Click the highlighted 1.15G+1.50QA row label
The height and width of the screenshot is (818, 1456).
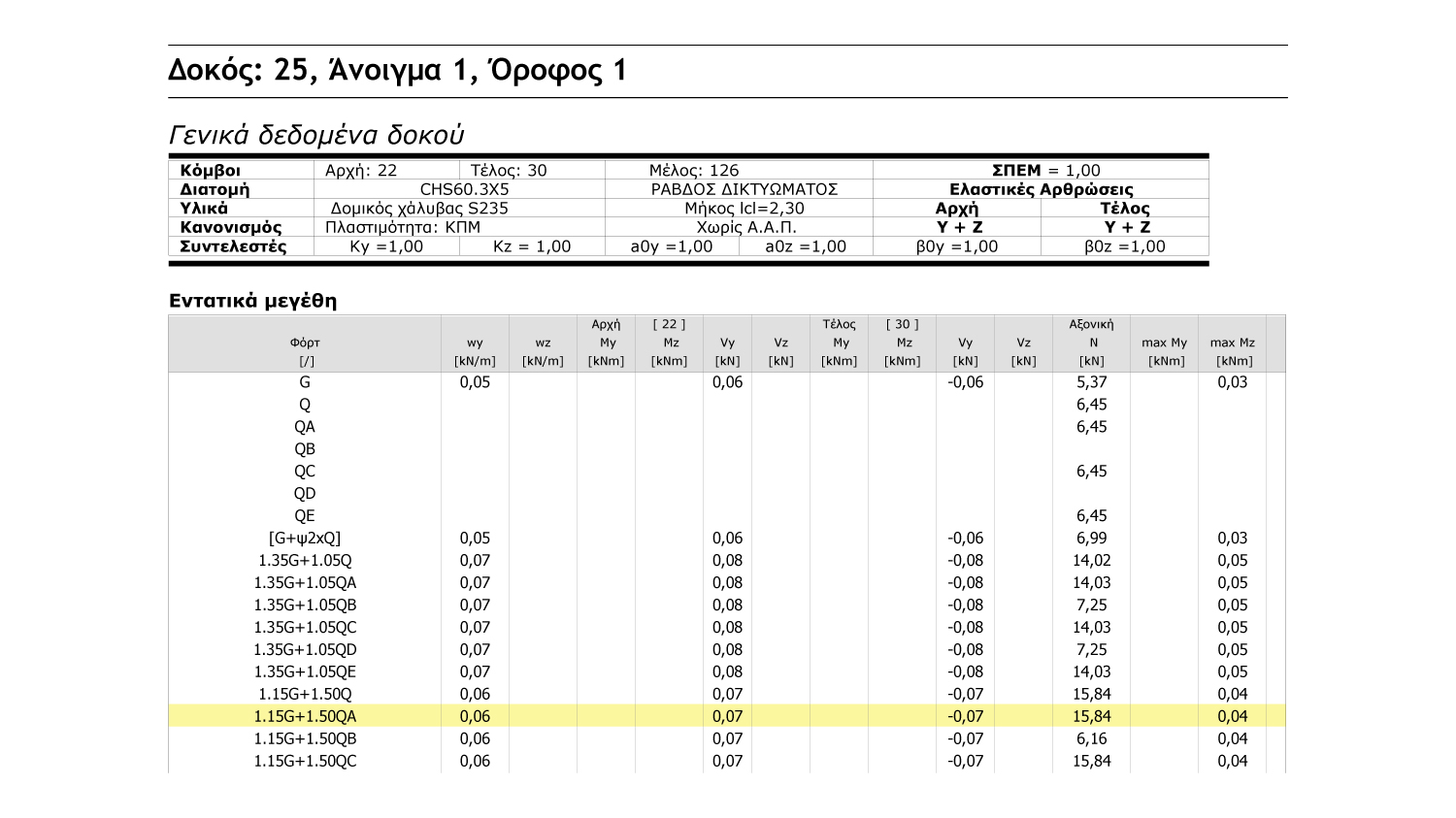[x=305, y=716]
